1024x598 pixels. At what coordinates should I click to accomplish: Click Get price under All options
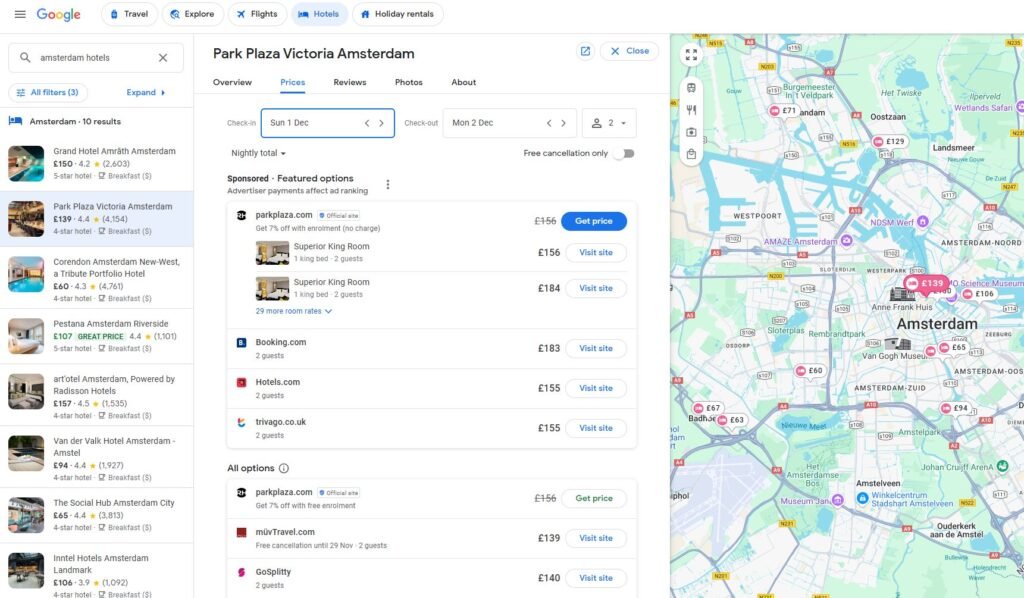594,498
